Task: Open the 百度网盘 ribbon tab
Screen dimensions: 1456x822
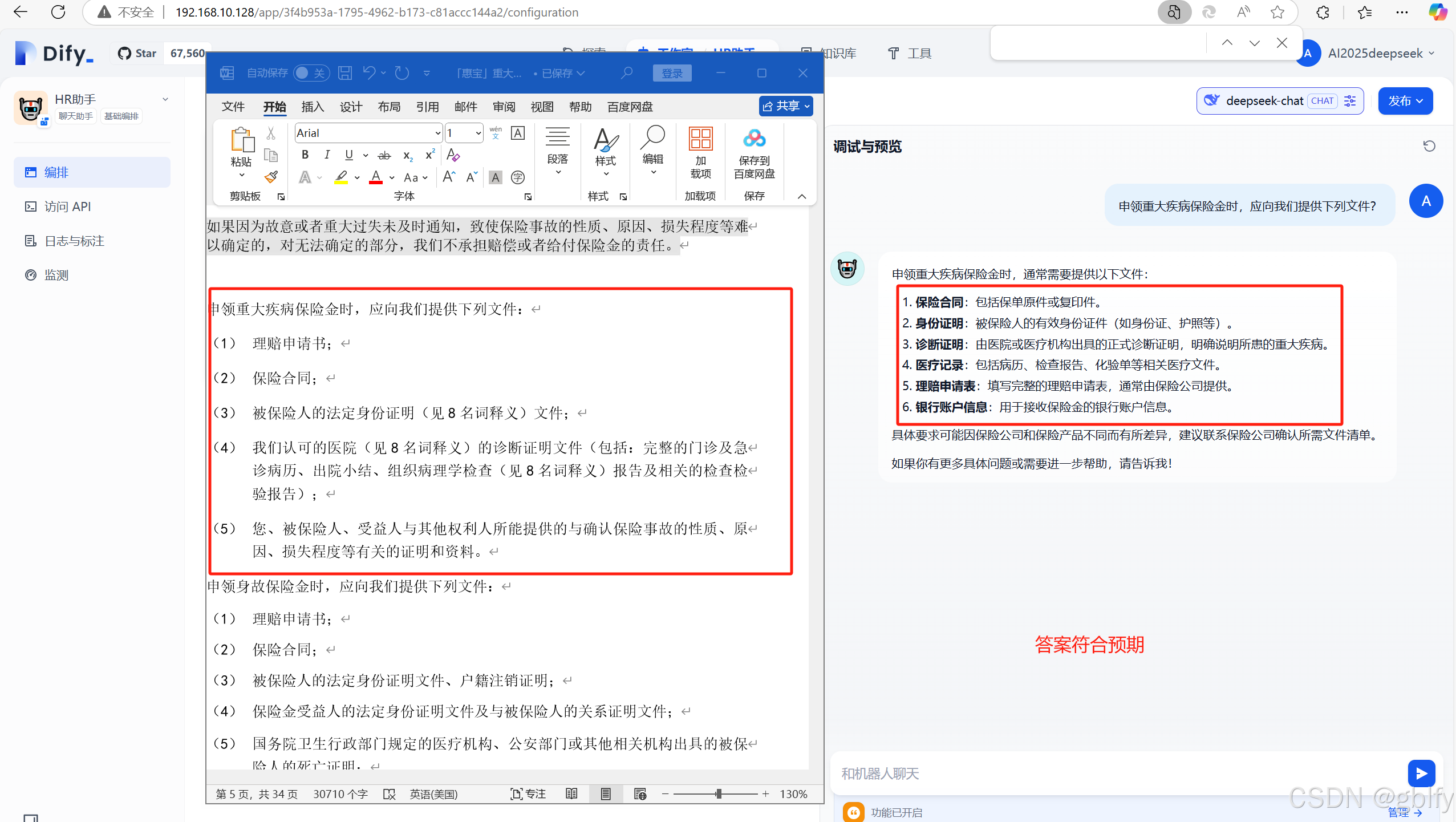Action: pyautogui.click(x=630, y=107)
